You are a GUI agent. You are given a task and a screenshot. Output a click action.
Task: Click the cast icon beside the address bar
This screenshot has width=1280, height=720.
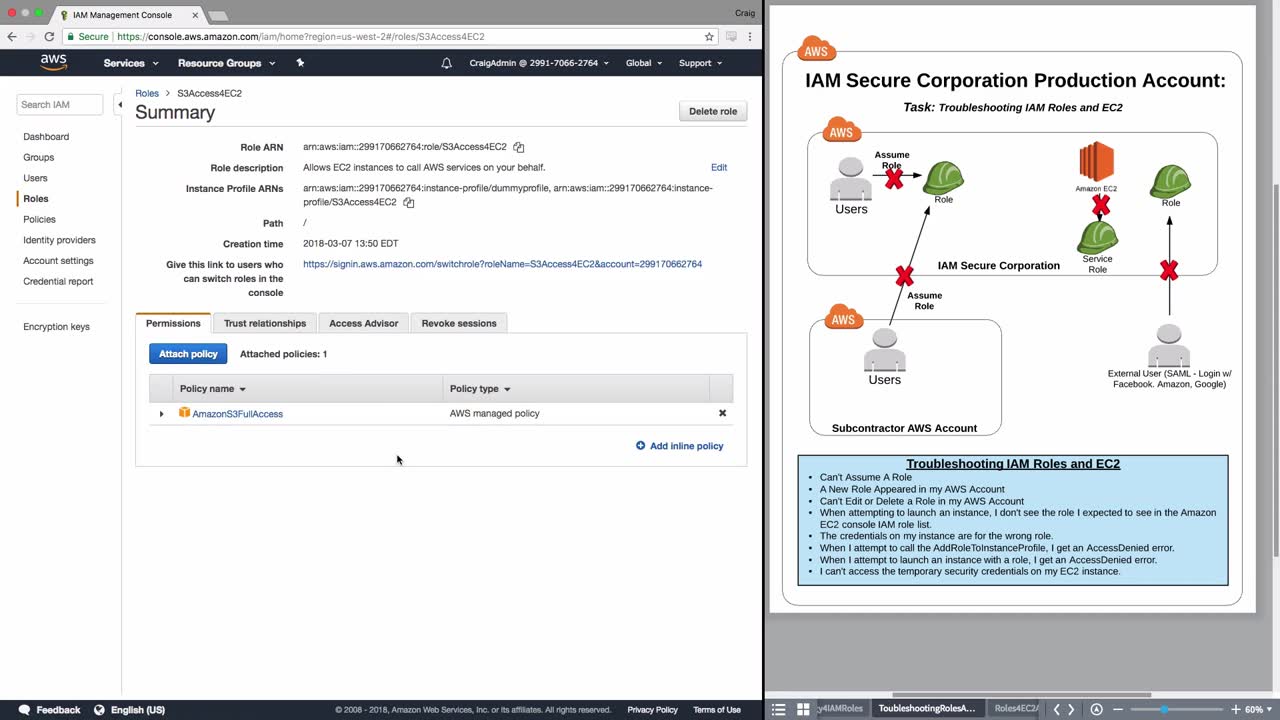731,36
